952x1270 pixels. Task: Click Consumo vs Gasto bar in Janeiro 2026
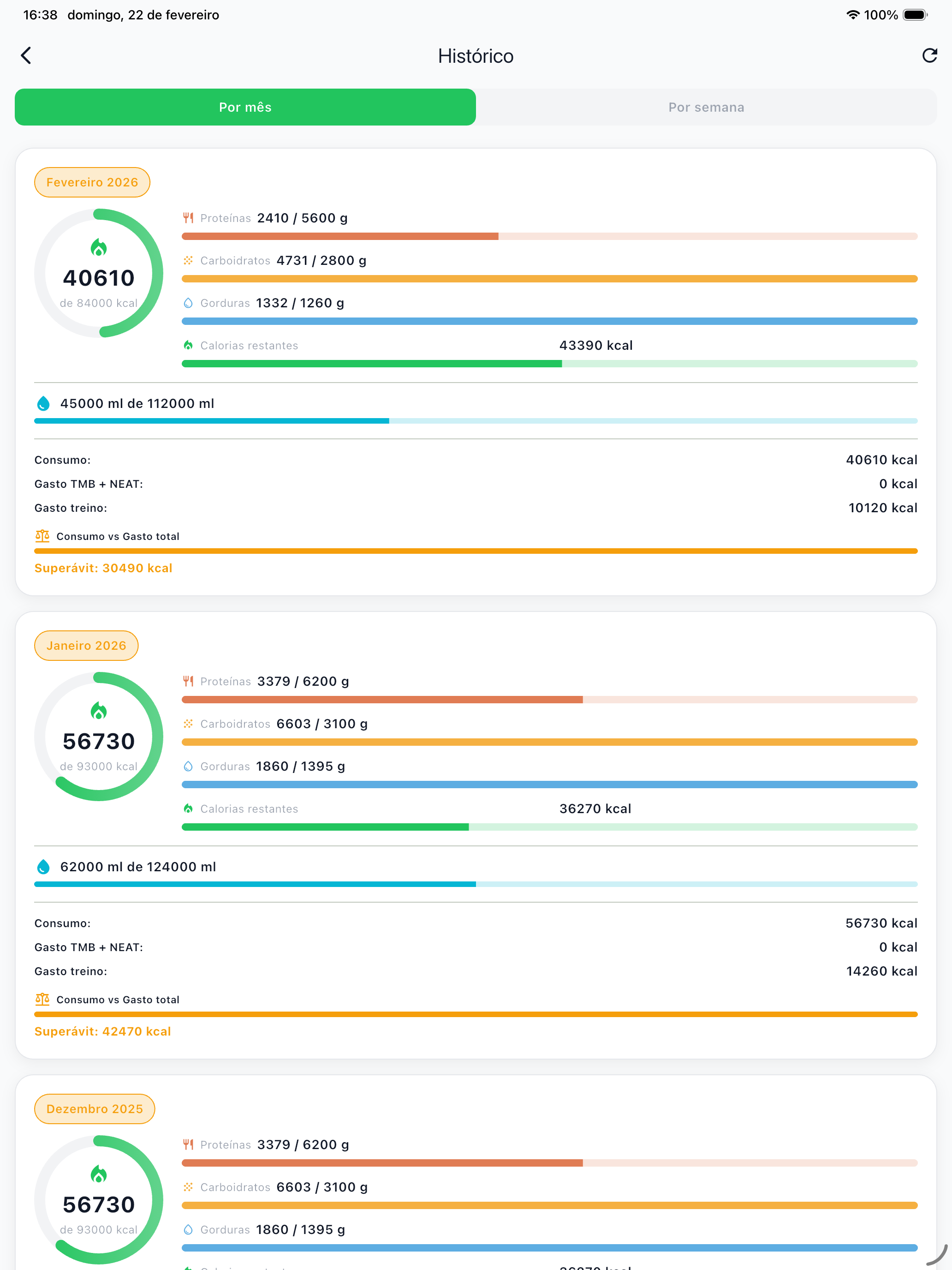tap(476, 1014)
